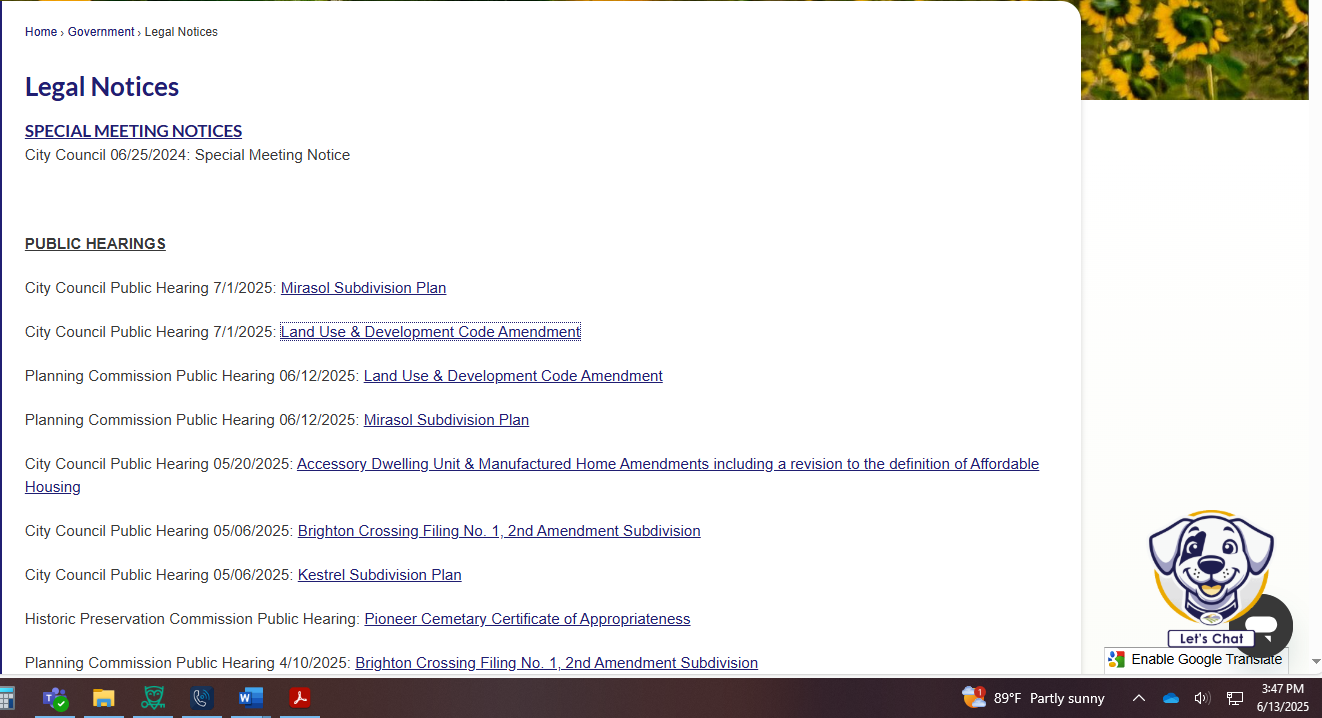The height and width of the screenshot is (718, 1322).
Task: Open the Special Meeting Notices link
Action: tap(133, 131)
